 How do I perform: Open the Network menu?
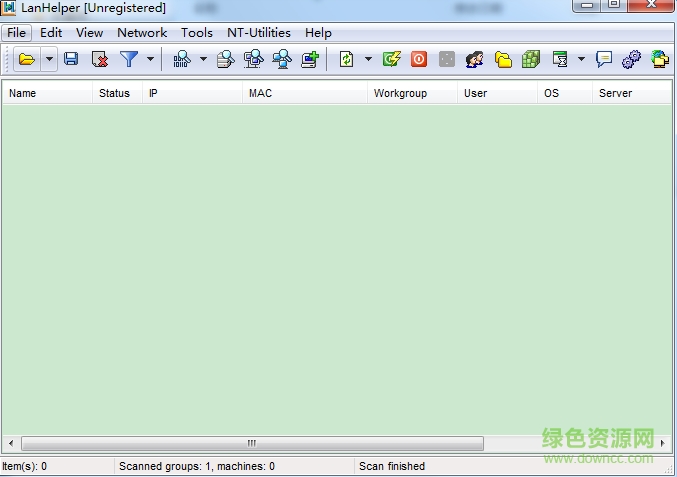pyautogui.click(x=142, y=33)
